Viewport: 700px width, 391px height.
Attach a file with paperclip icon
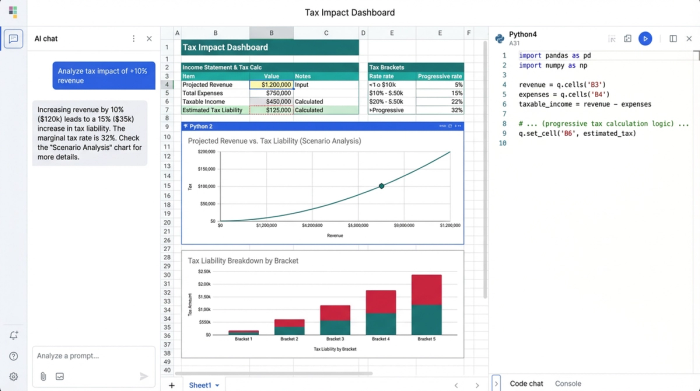tap(43, 377)
